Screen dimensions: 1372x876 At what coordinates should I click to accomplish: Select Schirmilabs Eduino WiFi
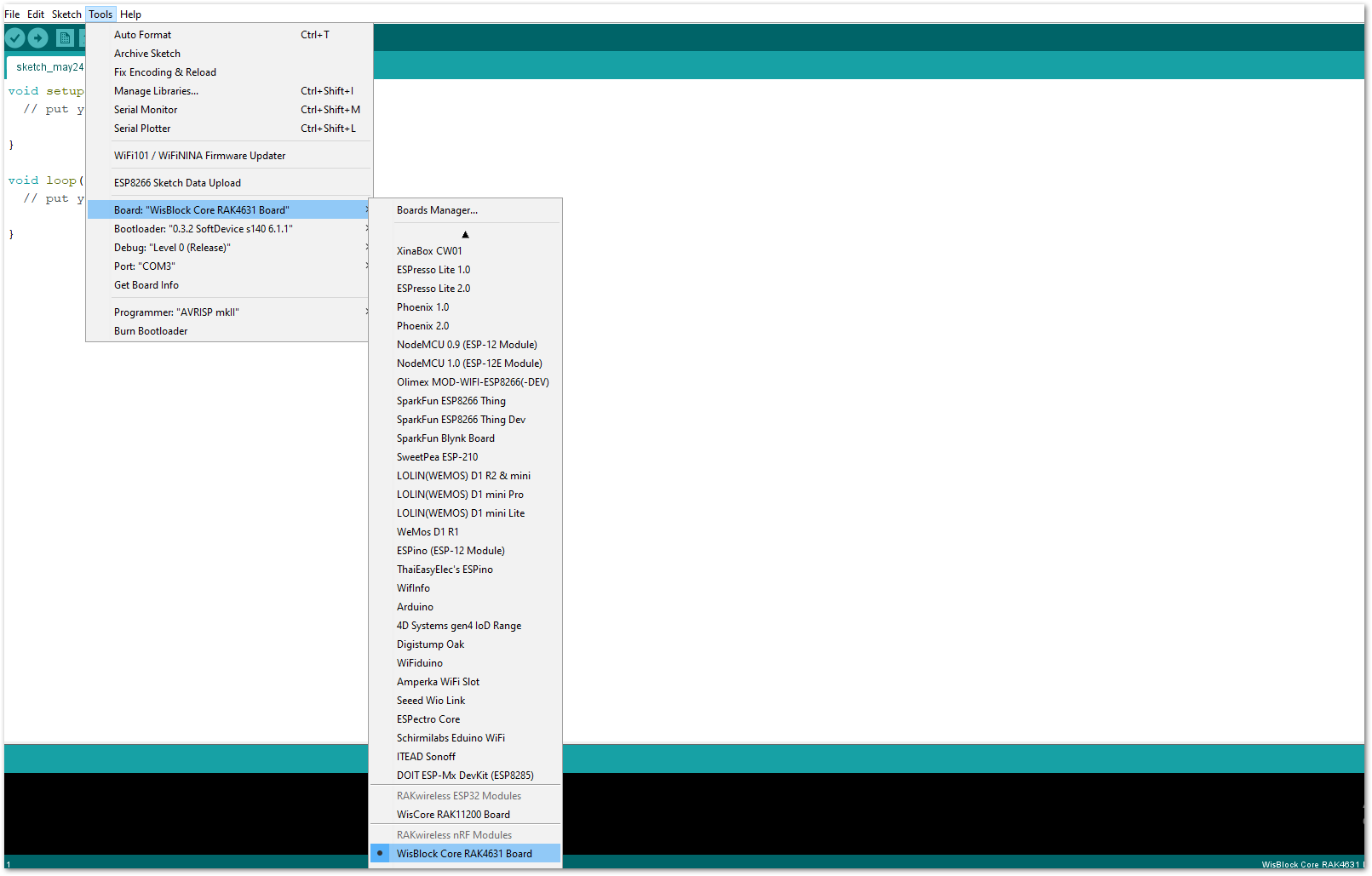click(x=465, y=738)
